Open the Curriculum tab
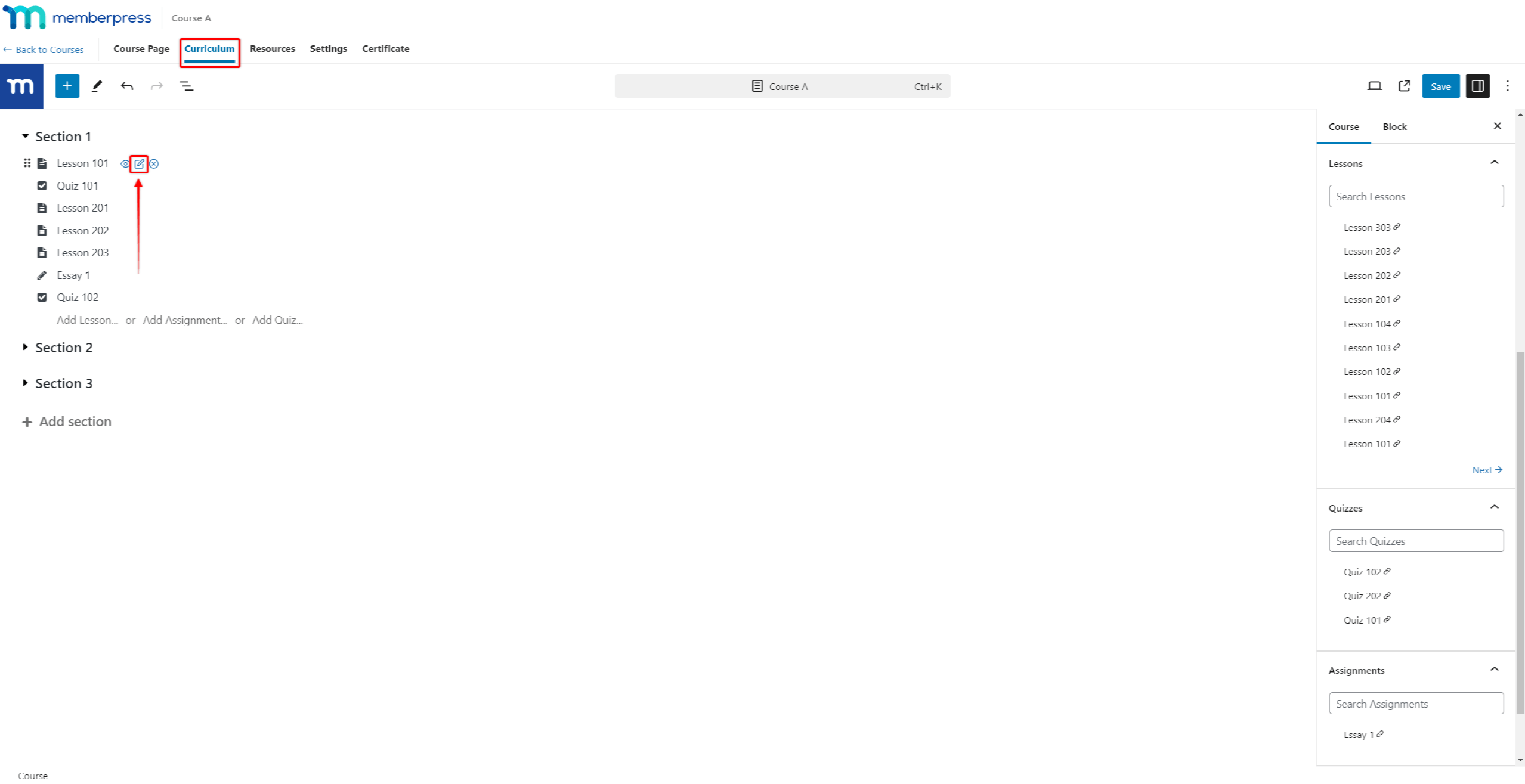This screenshot has height=784, width=1525. click(209, 48)
